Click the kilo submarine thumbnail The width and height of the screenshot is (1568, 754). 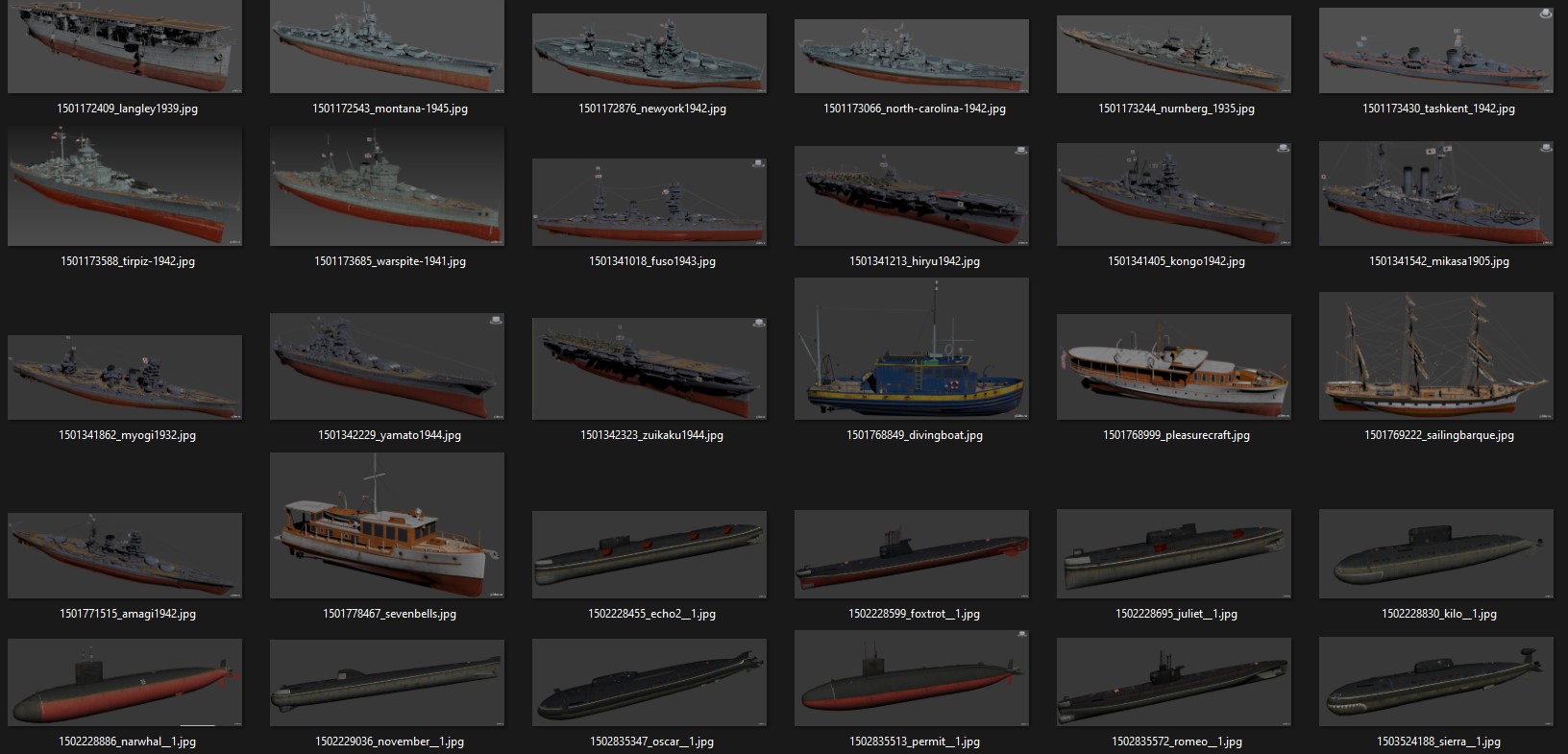1436,553
